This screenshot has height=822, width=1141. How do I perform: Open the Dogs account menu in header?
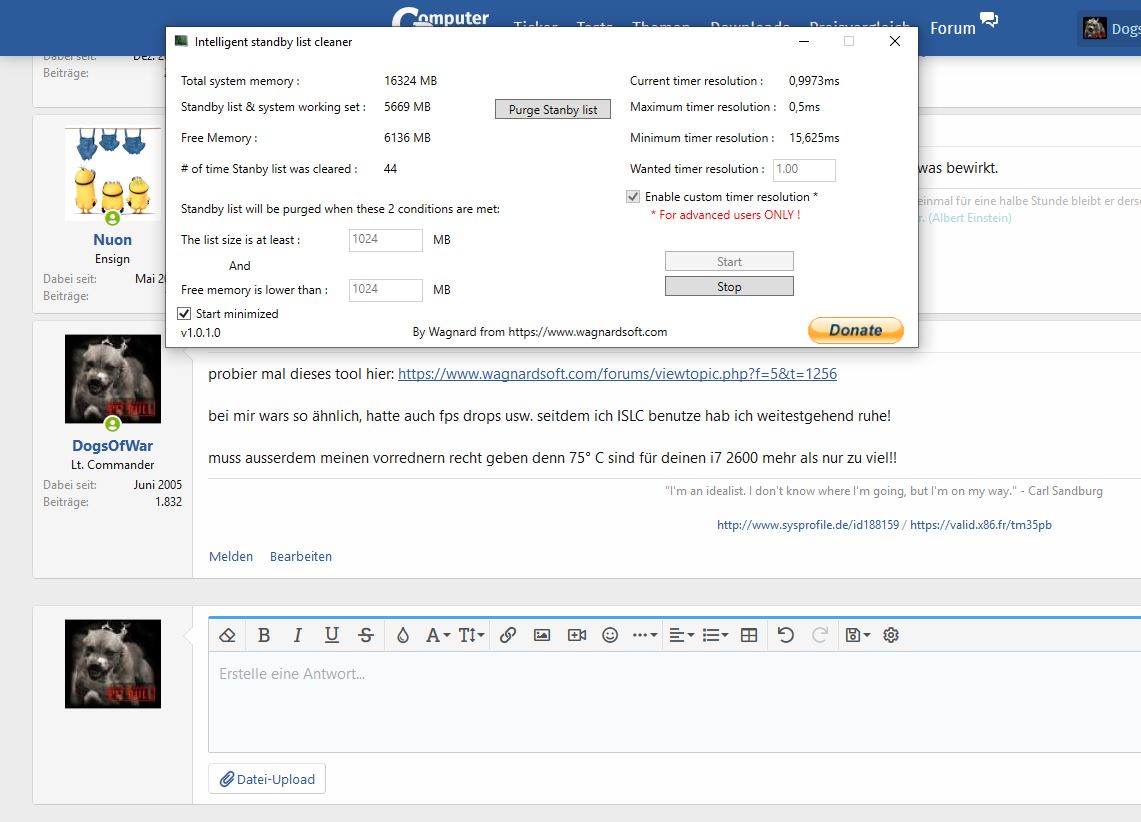point(1110,28)
